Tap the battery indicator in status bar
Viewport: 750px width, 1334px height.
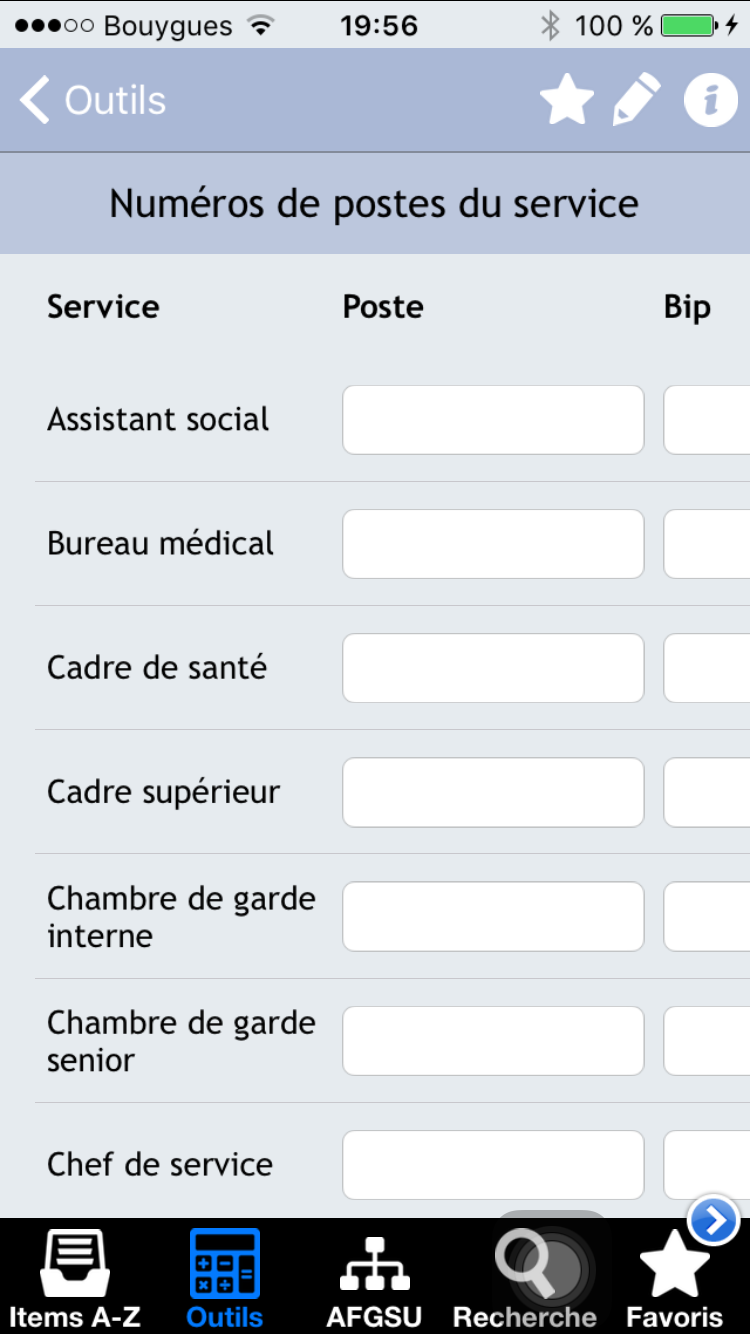coord(690,25)
